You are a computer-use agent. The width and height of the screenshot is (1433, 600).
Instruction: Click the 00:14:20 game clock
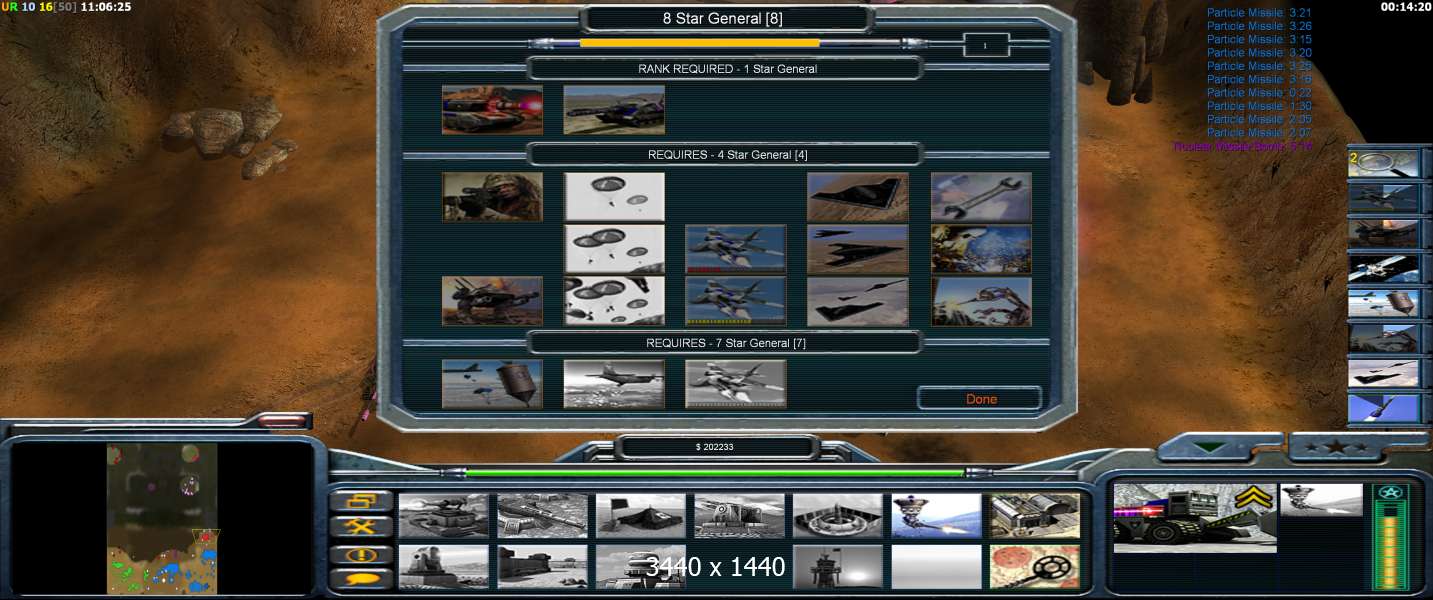(1404, 6)
